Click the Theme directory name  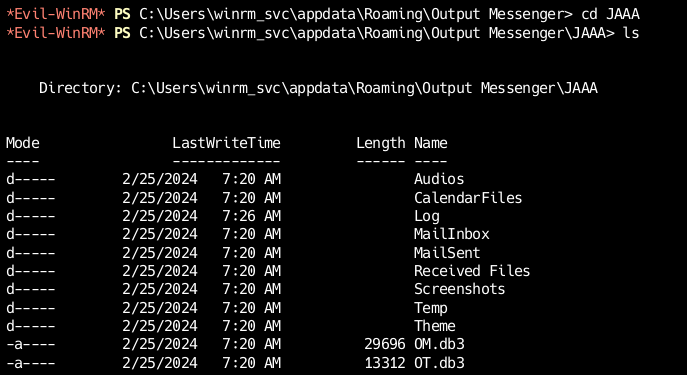[435, 326]
